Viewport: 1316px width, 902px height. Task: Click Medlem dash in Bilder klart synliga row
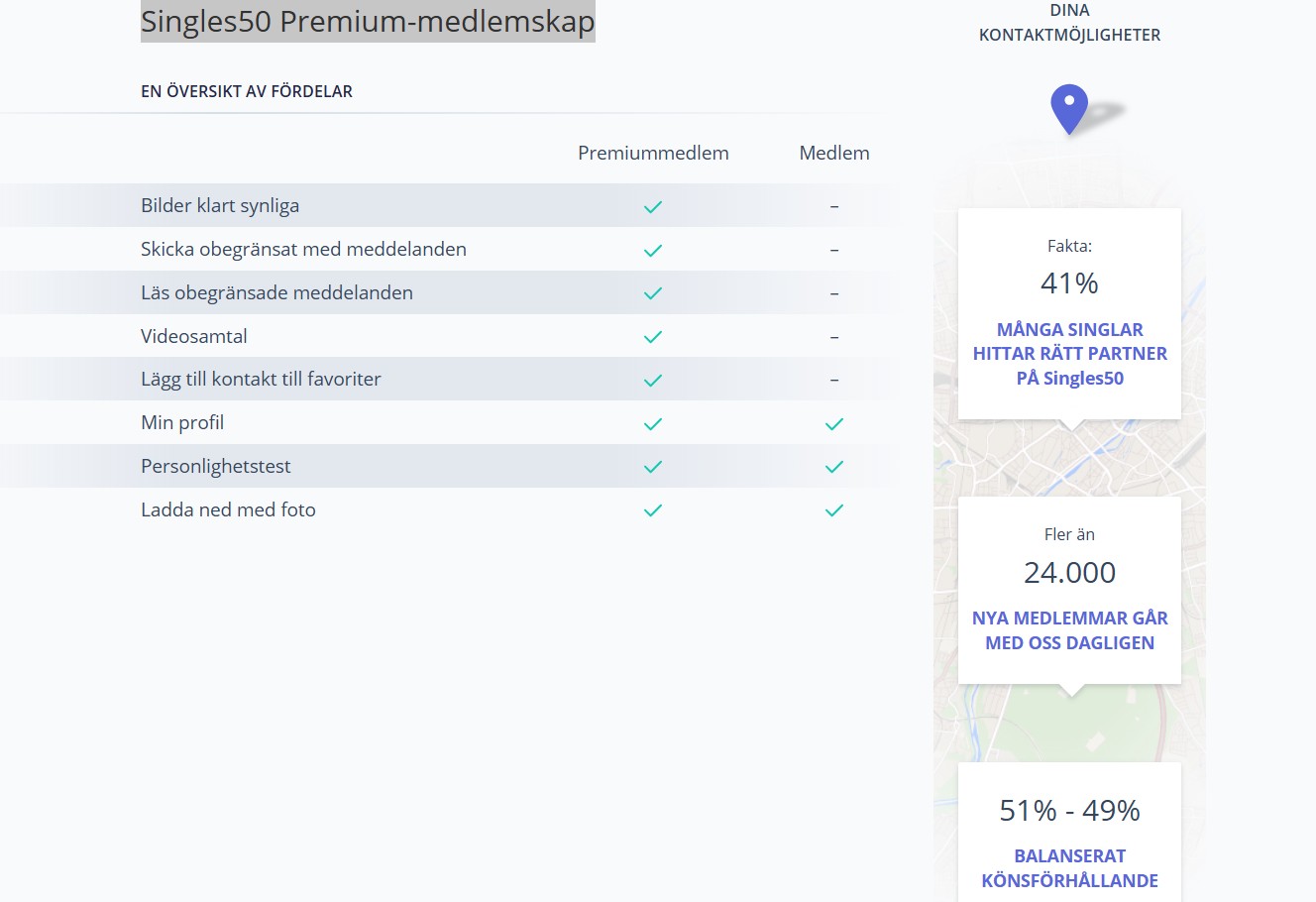(x=834, y=206)
